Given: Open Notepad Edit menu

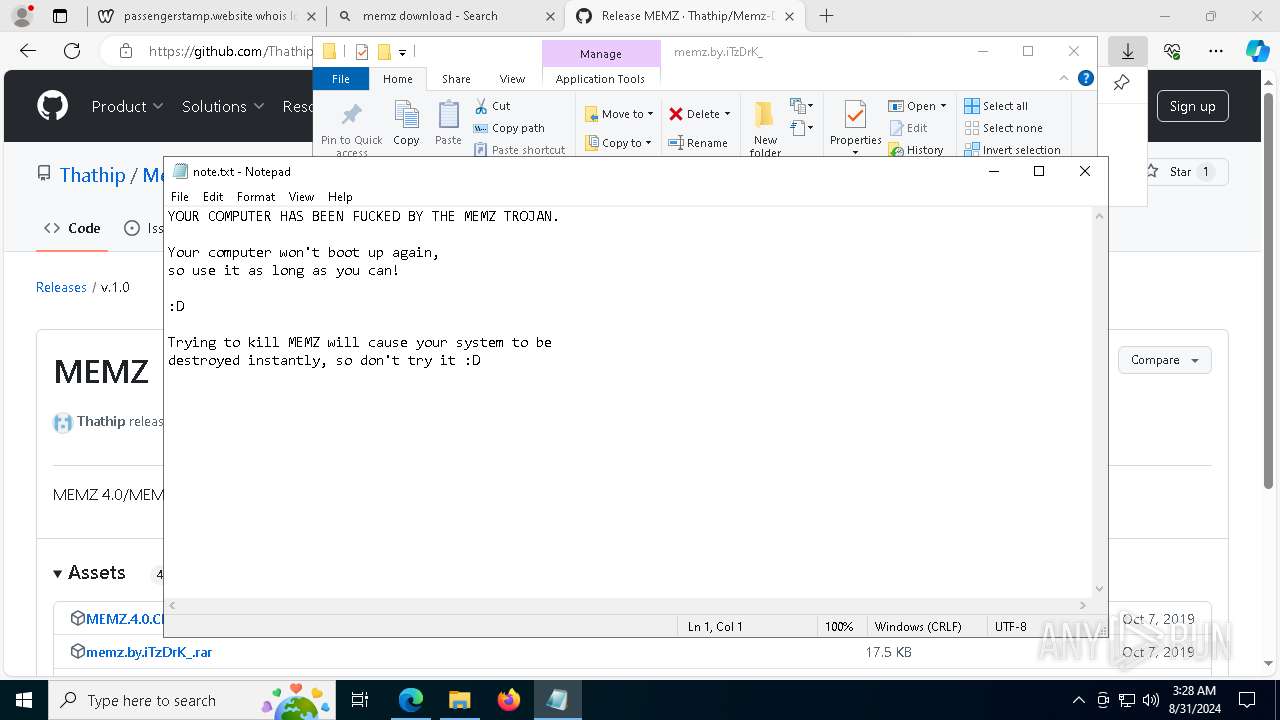Looking at the screenshot, I should coord(213,197).
